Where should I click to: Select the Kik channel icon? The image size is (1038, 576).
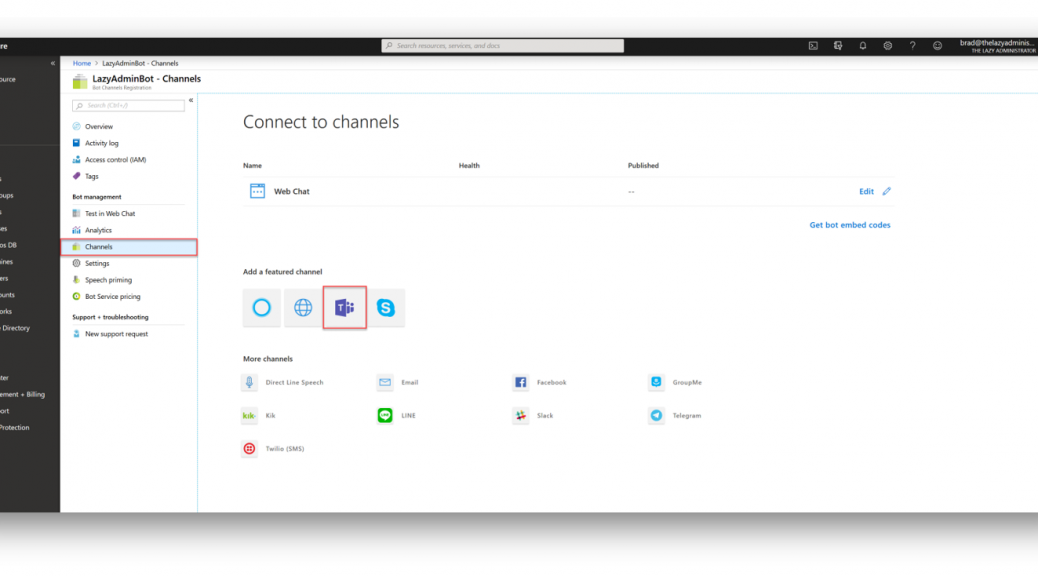pyautogui.click(x=250, y=416)
